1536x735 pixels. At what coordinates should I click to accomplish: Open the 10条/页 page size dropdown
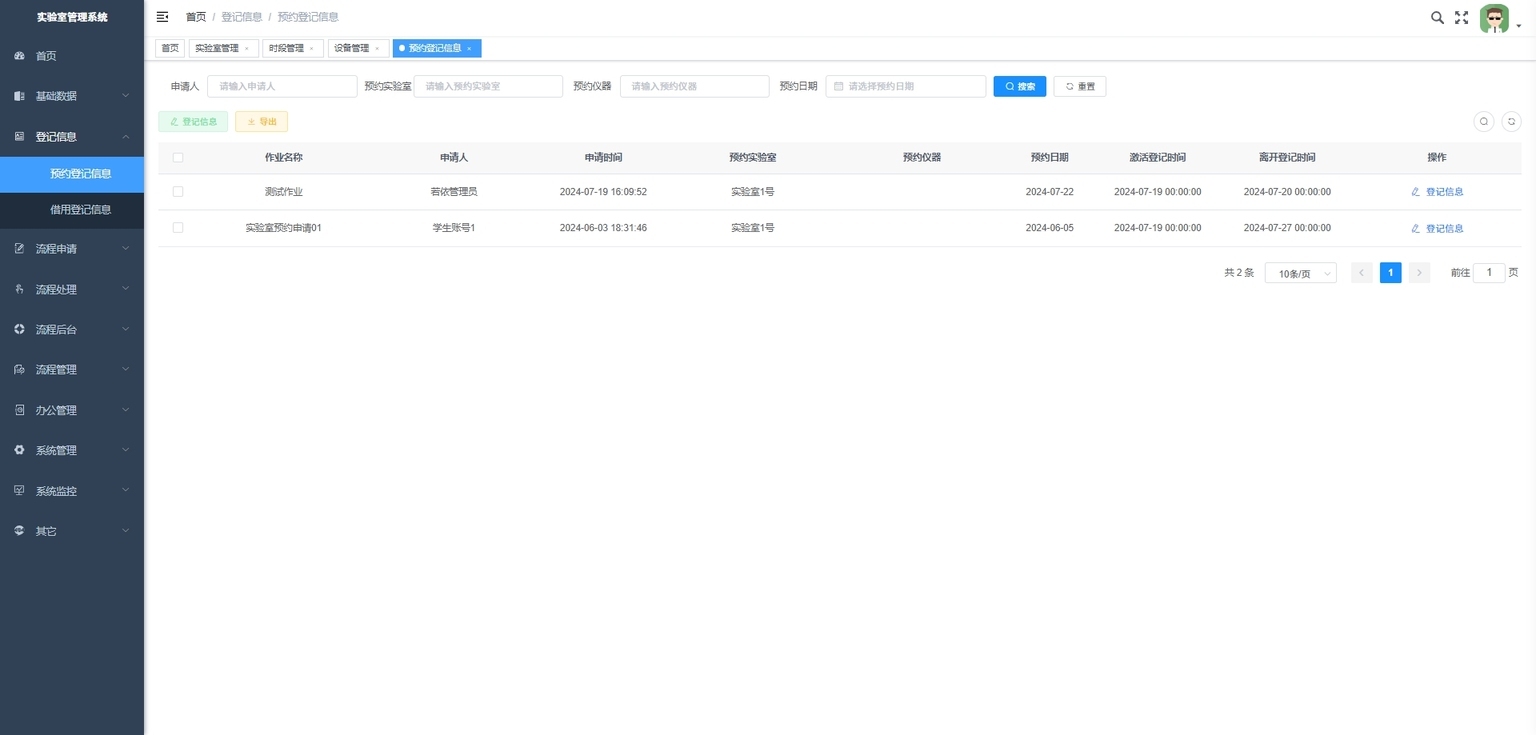[x=1300, y=273]
